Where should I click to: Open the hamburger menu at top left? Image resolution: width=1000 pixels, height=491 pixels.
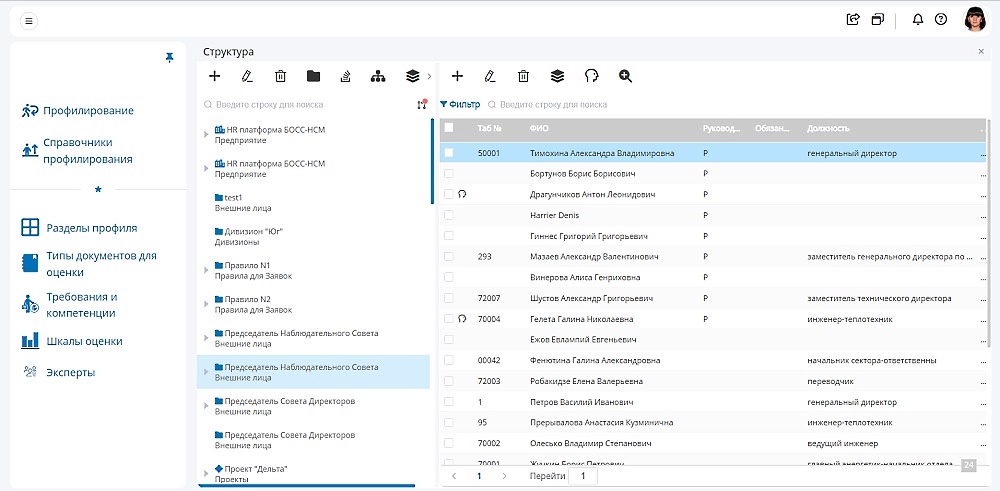coord(28,20)
